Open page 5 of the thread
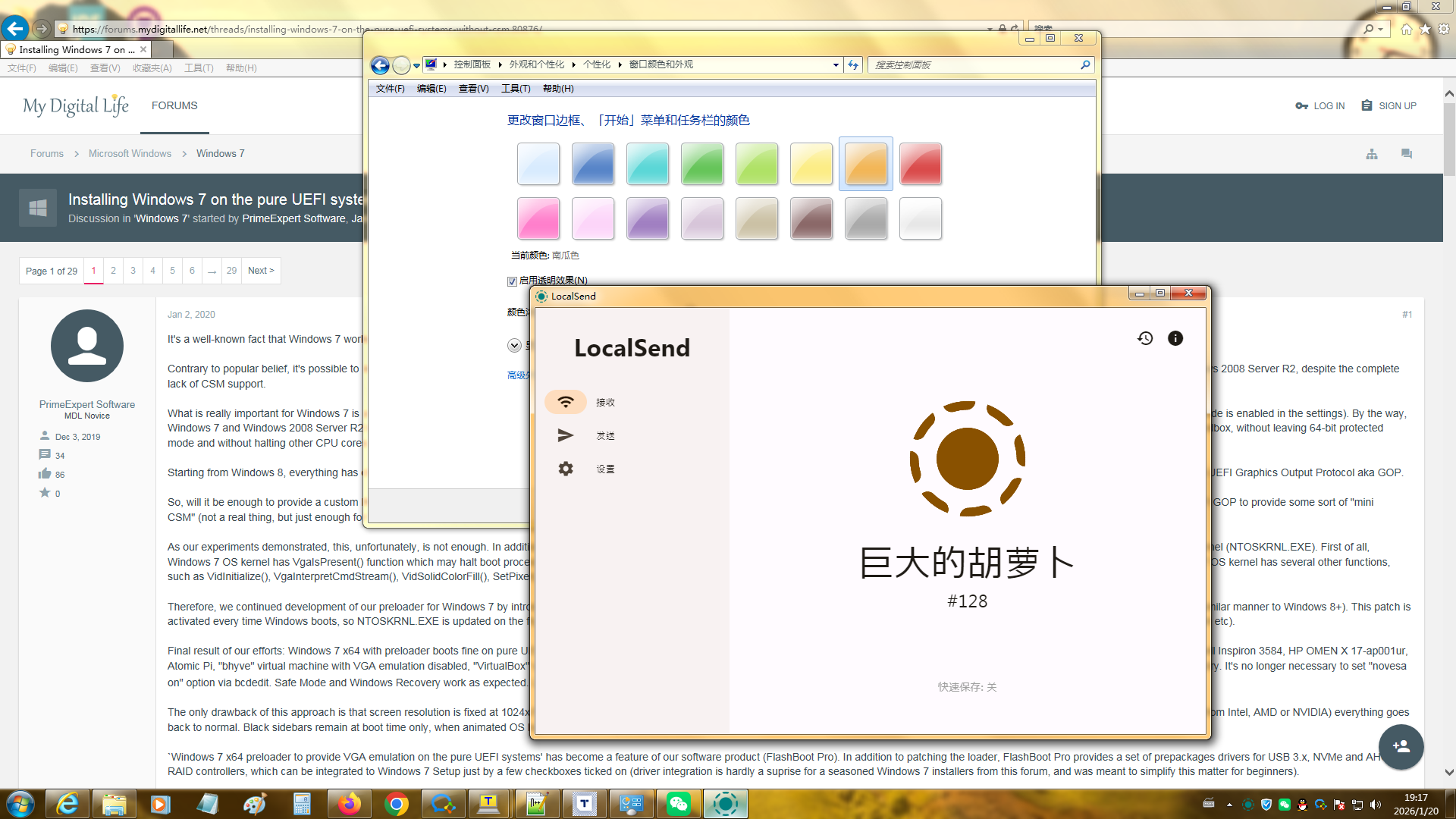1456x819 pixels. [x=172, y=271]
